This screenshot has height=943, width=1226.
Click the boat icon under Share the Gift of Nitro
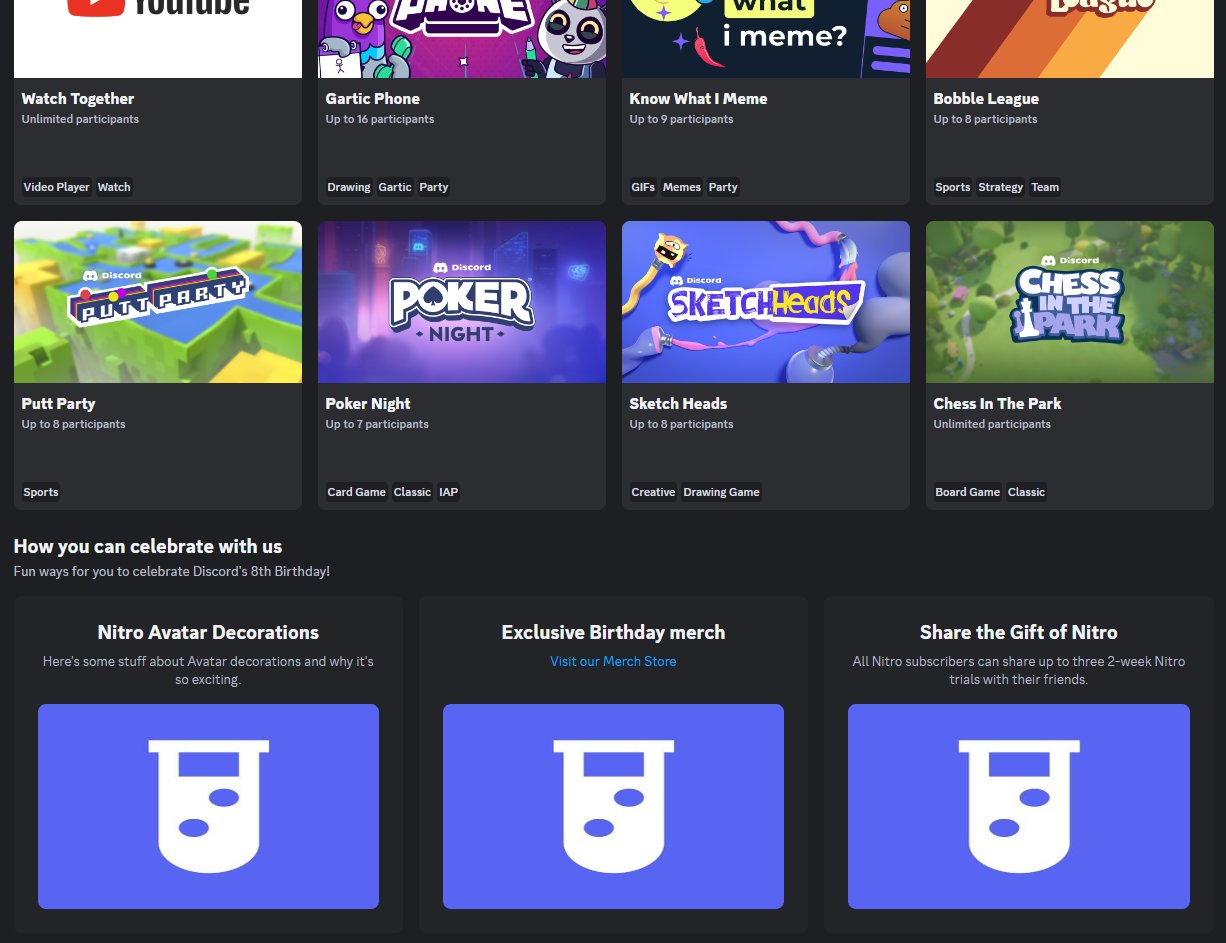click(x=1019, y=806)
